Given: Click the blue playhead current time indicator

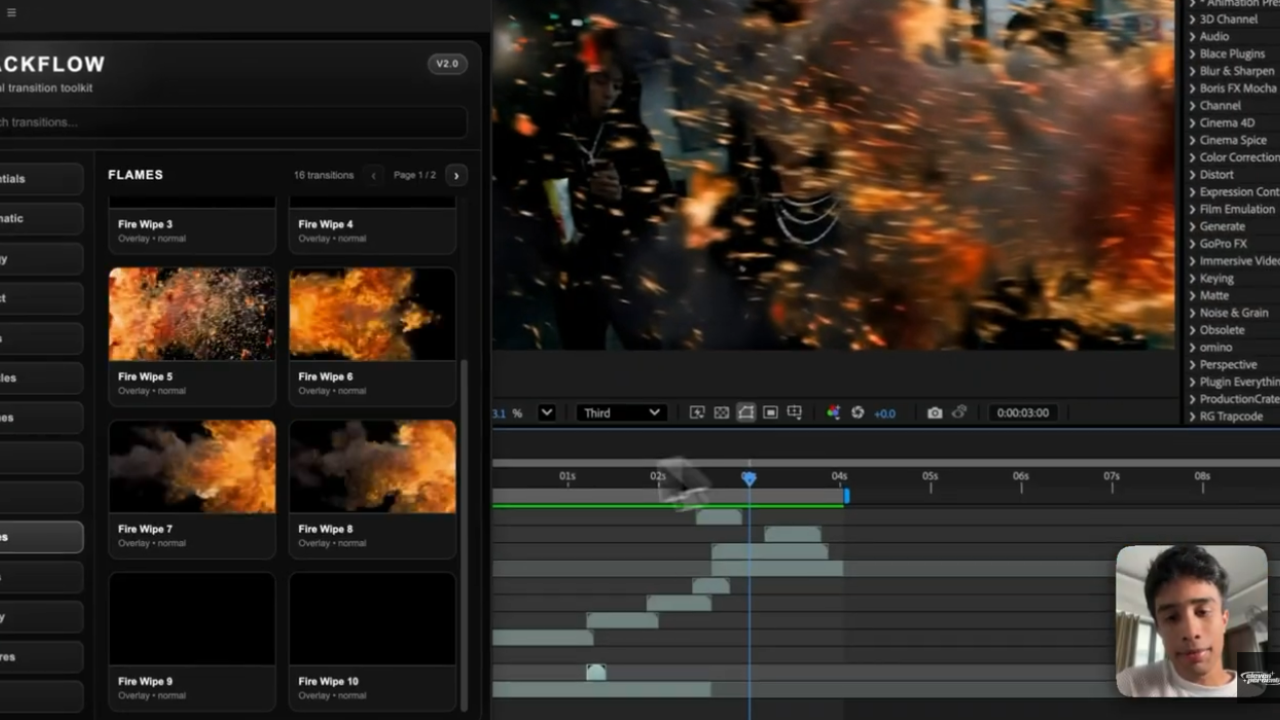Looking at the screenshot, I should [749, 479].
